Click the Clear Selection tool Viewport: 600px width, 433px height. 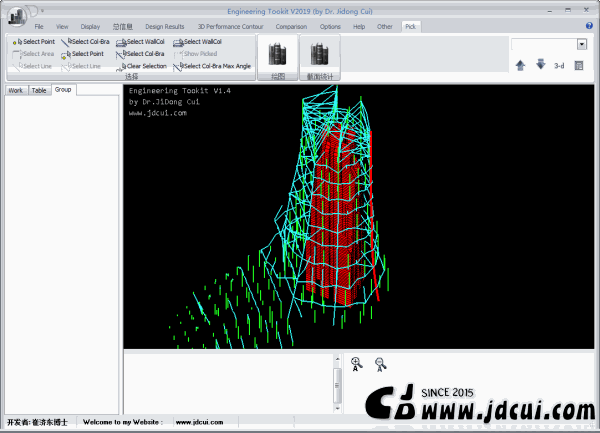(x=142, y=66)
